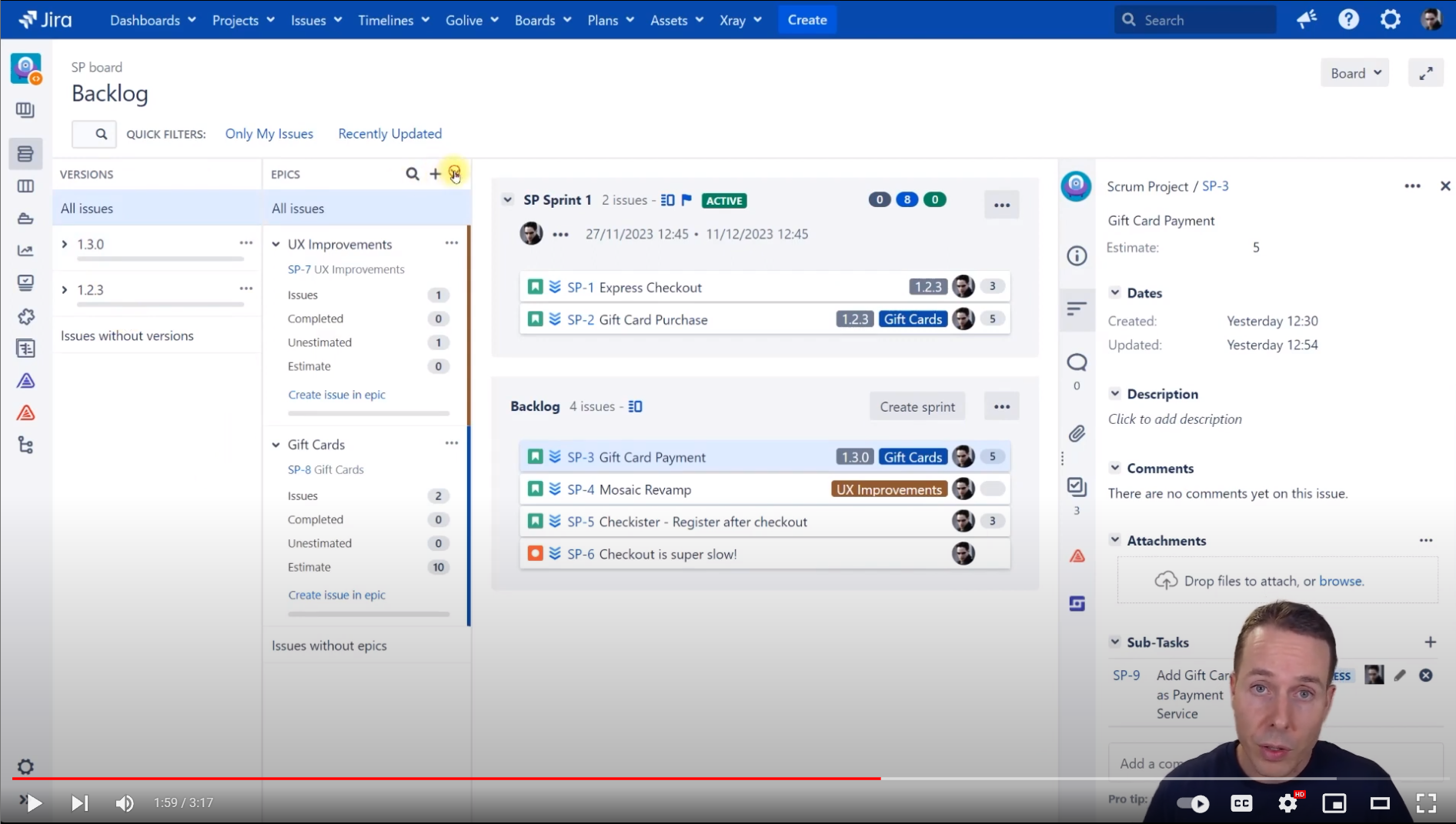
Task: Open the Dashboards menu
Action: (152, 20)
